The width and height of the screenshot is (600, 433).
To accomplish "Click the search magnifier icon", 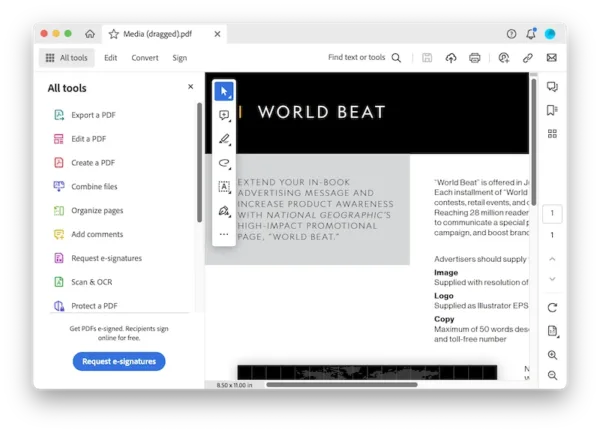I will pos(396,58).
